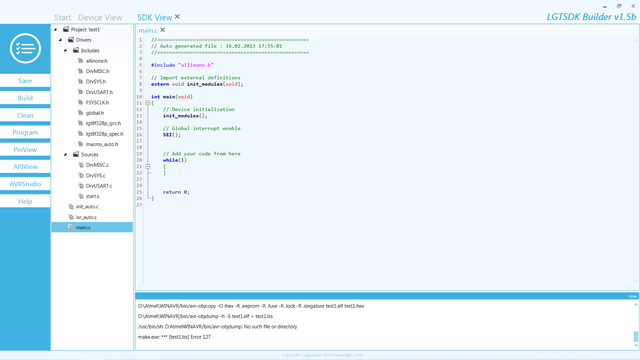
Task: Select allinone.h in the tree
Action: pos(97,61)
